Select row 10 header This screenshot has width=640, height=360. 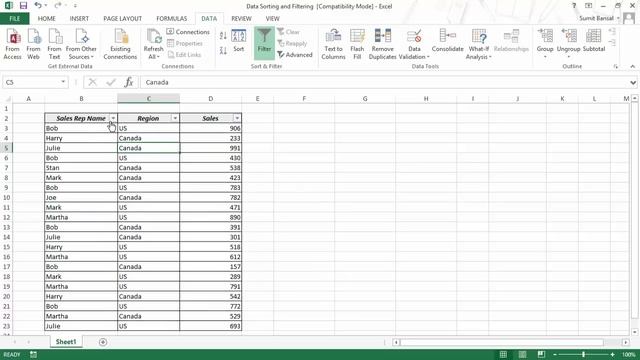pos(6,197)
